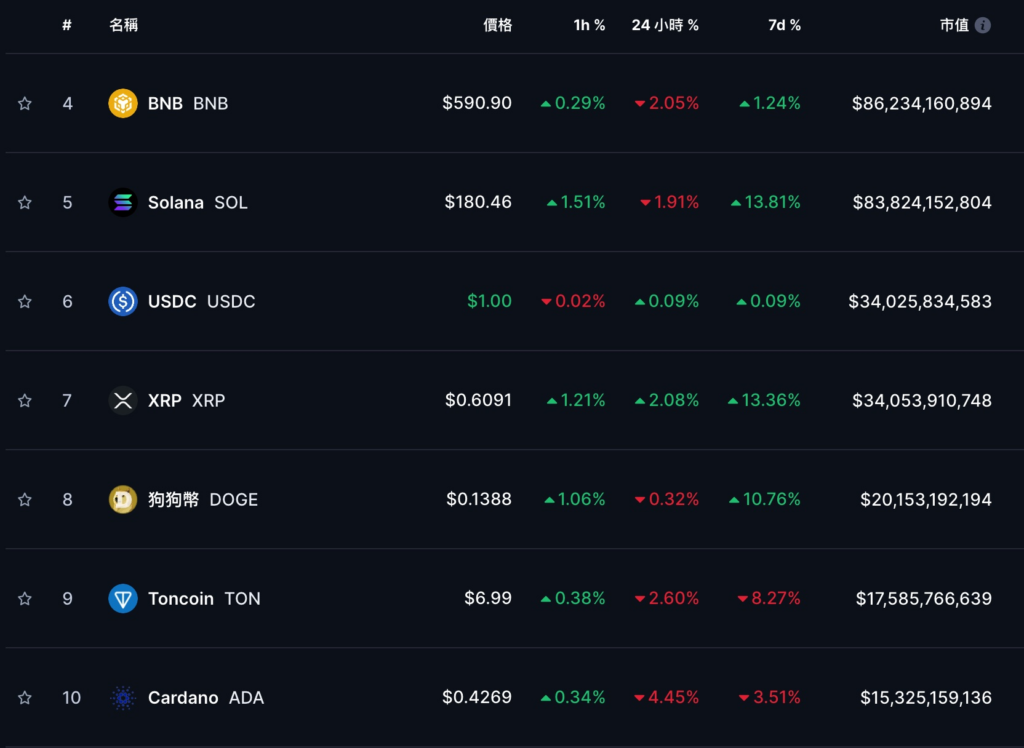Click the Cardano logo icon
This screenshot has width=1024, height=748.
(x=123, y=698)
